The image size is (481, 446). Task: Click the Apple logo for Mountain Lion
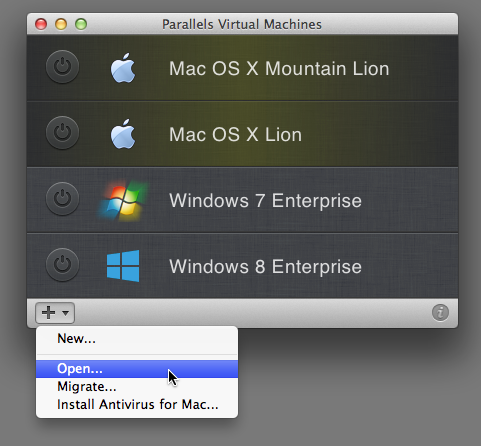click(123, 68)
